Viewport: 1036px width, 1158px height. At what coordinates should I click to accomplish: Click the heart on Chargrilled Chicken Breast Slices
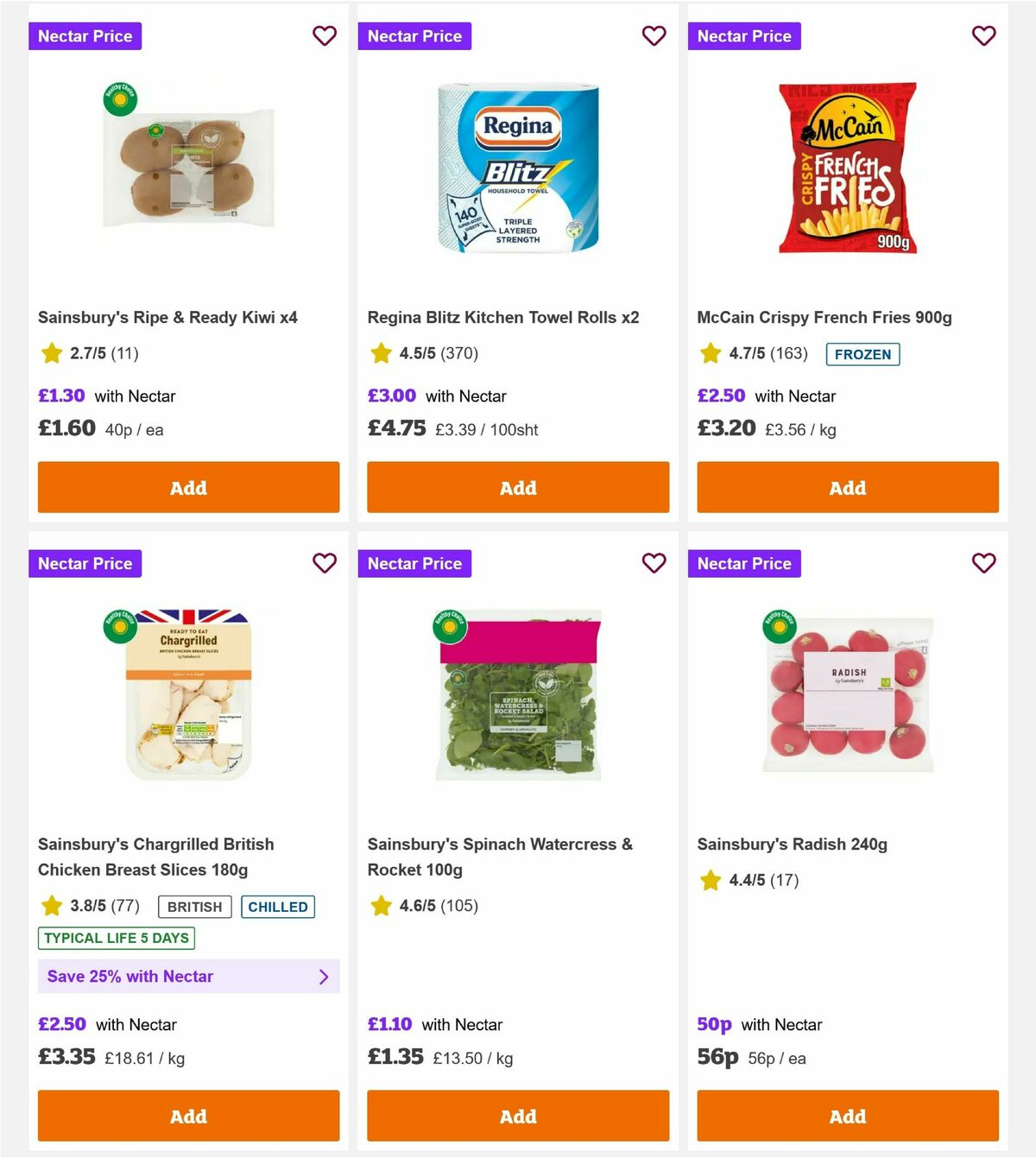(325, 563)
